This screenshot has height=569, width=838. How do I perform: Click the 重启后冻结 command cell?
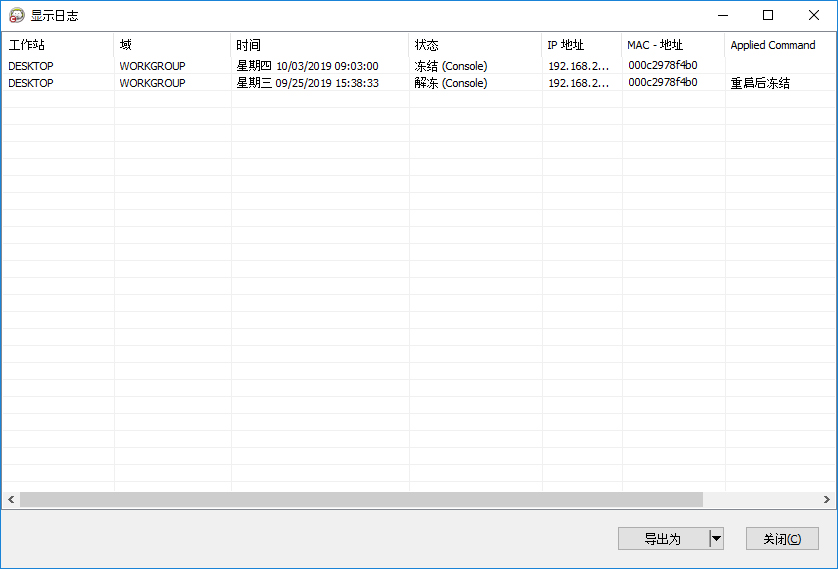[x=760, y=83]
